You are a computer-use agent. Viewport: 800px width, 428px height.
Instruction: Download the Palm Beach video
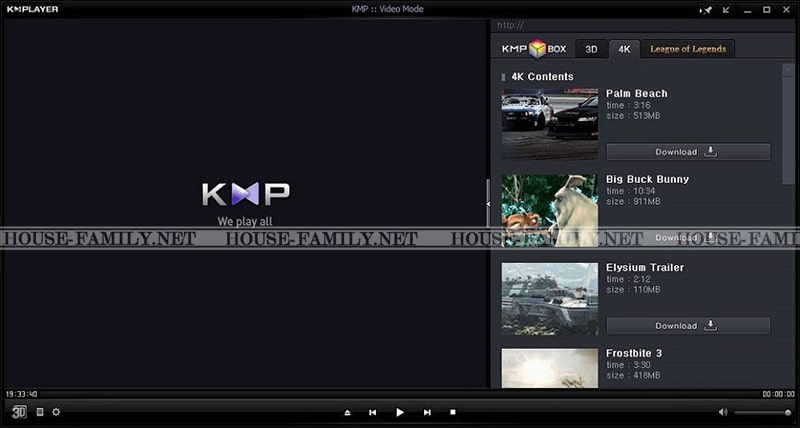click(x=688, y=152)
